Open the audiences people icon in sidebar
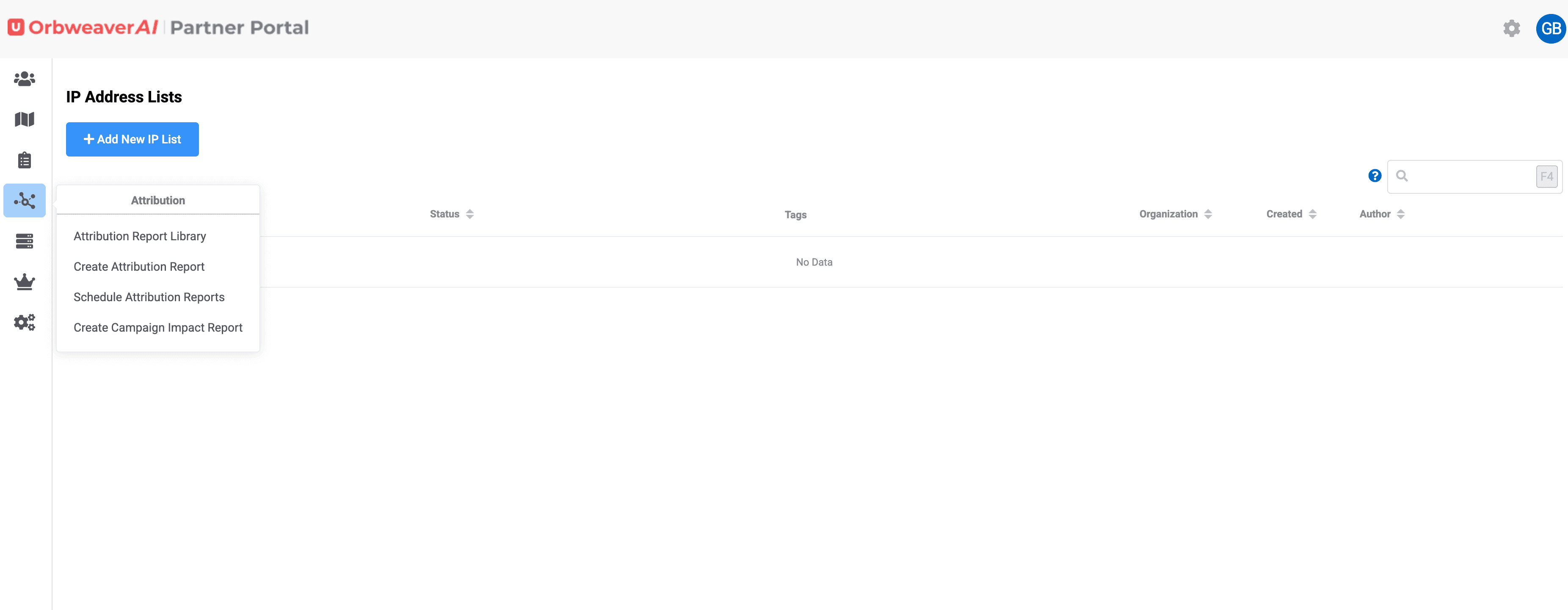This screenshot has height=610, width=1568. [25, 79]
